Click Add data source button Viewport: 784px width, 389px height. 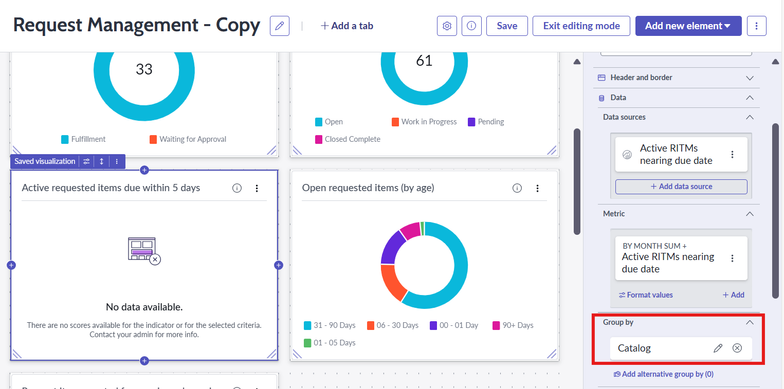tap(681, 186)
